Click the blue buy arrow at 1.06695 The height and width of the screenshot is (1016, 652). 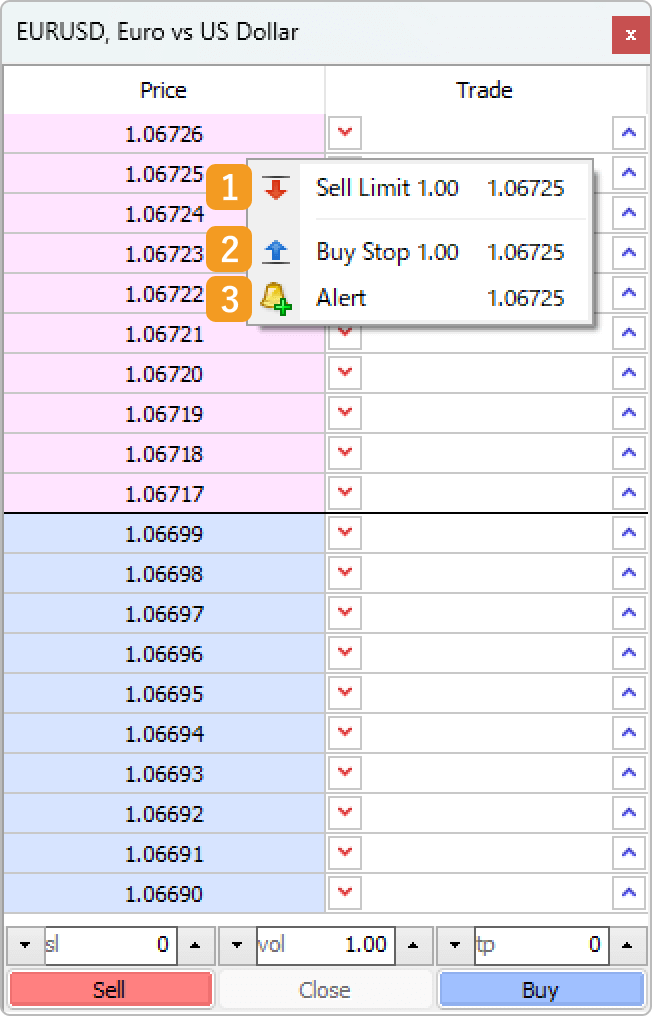coord(629,693)
